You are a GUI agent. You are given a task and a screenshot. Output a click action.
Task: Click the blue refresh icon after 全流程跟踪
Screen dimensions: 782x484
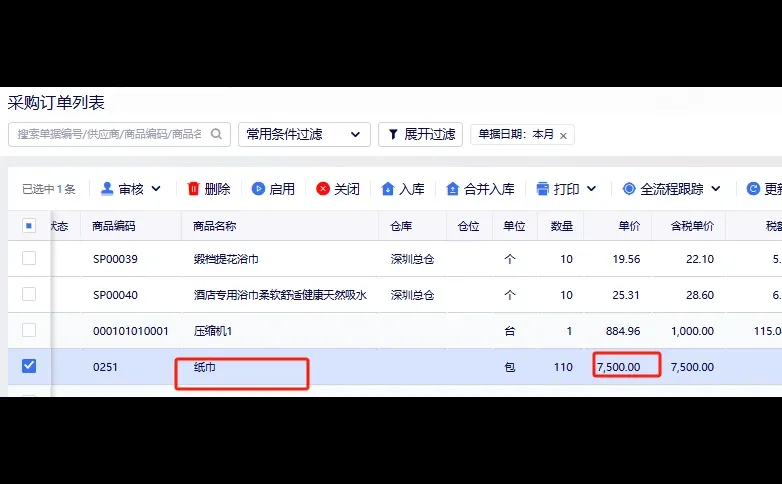click(x=753, y=189)
